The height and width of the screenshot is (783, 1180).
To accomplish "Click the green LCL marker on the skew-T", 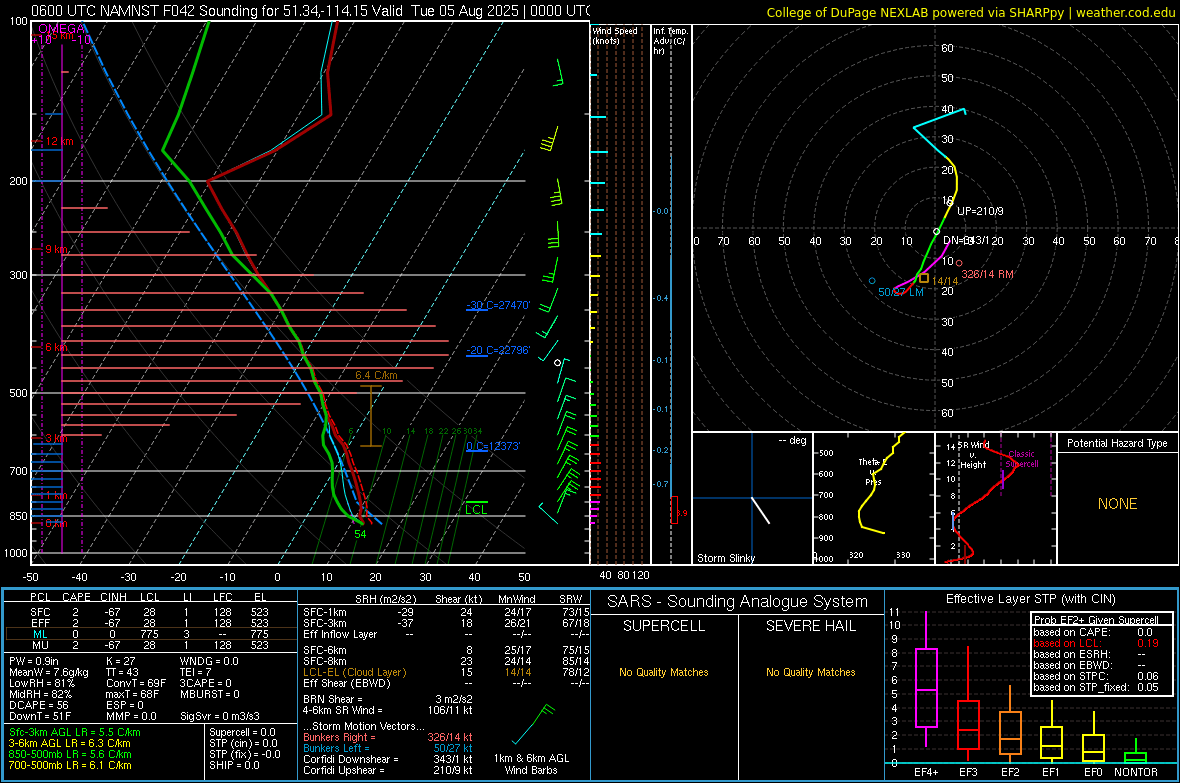I will (476, 508).
